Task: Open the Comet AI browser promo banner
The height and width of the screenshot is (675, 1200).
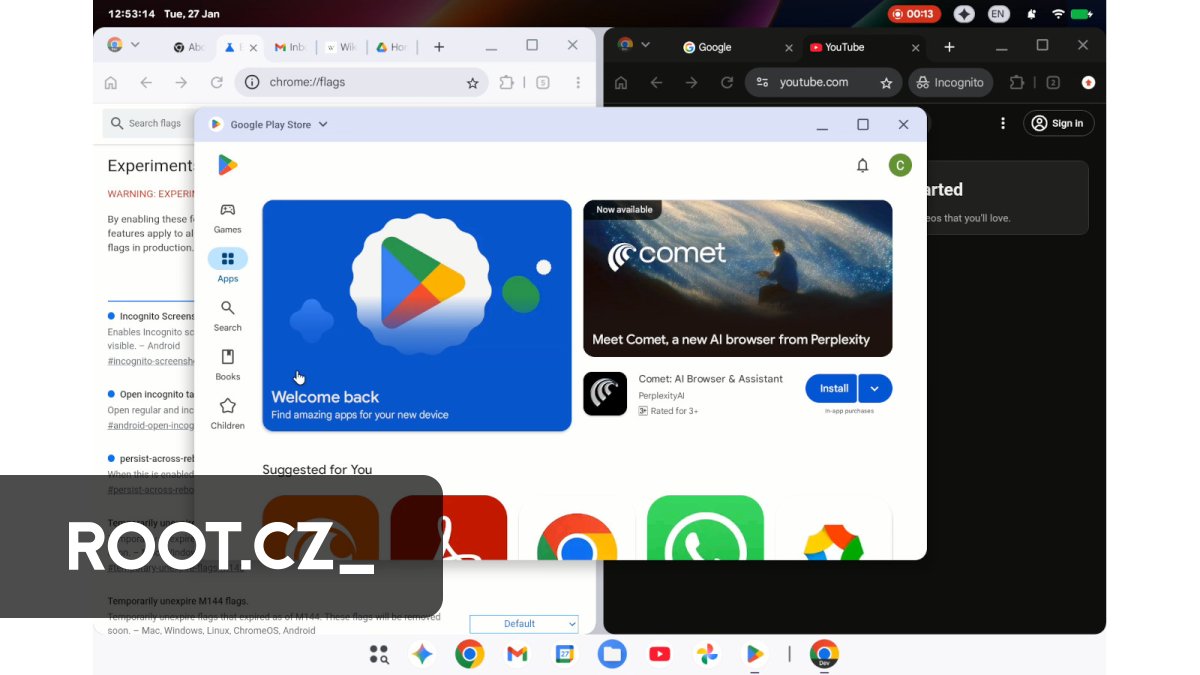Action: point(737,278)
